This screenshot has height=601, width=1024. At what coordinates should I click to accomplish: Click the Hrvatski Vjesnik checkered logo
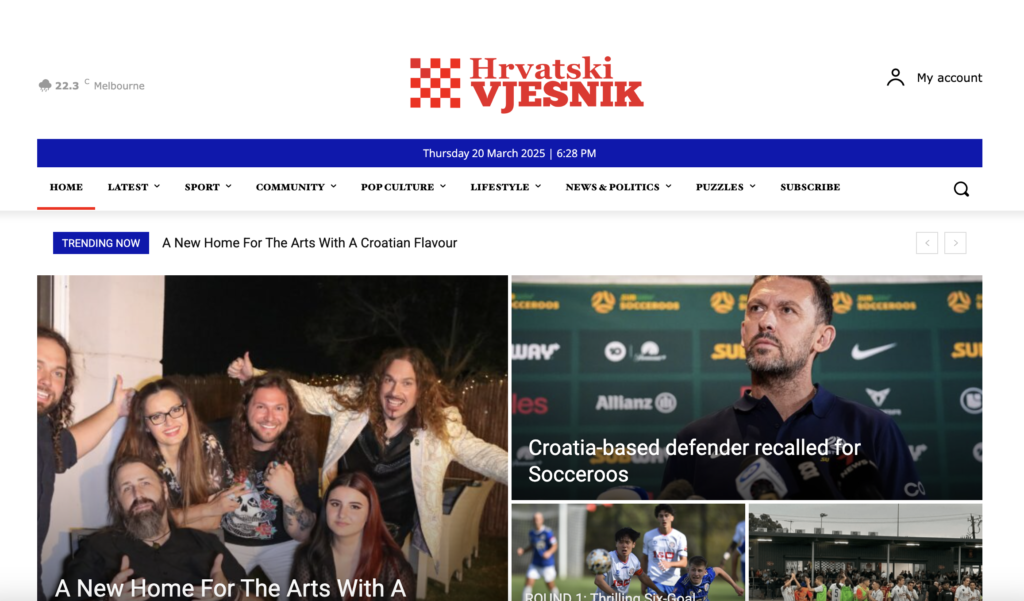(x=526, y=84)
